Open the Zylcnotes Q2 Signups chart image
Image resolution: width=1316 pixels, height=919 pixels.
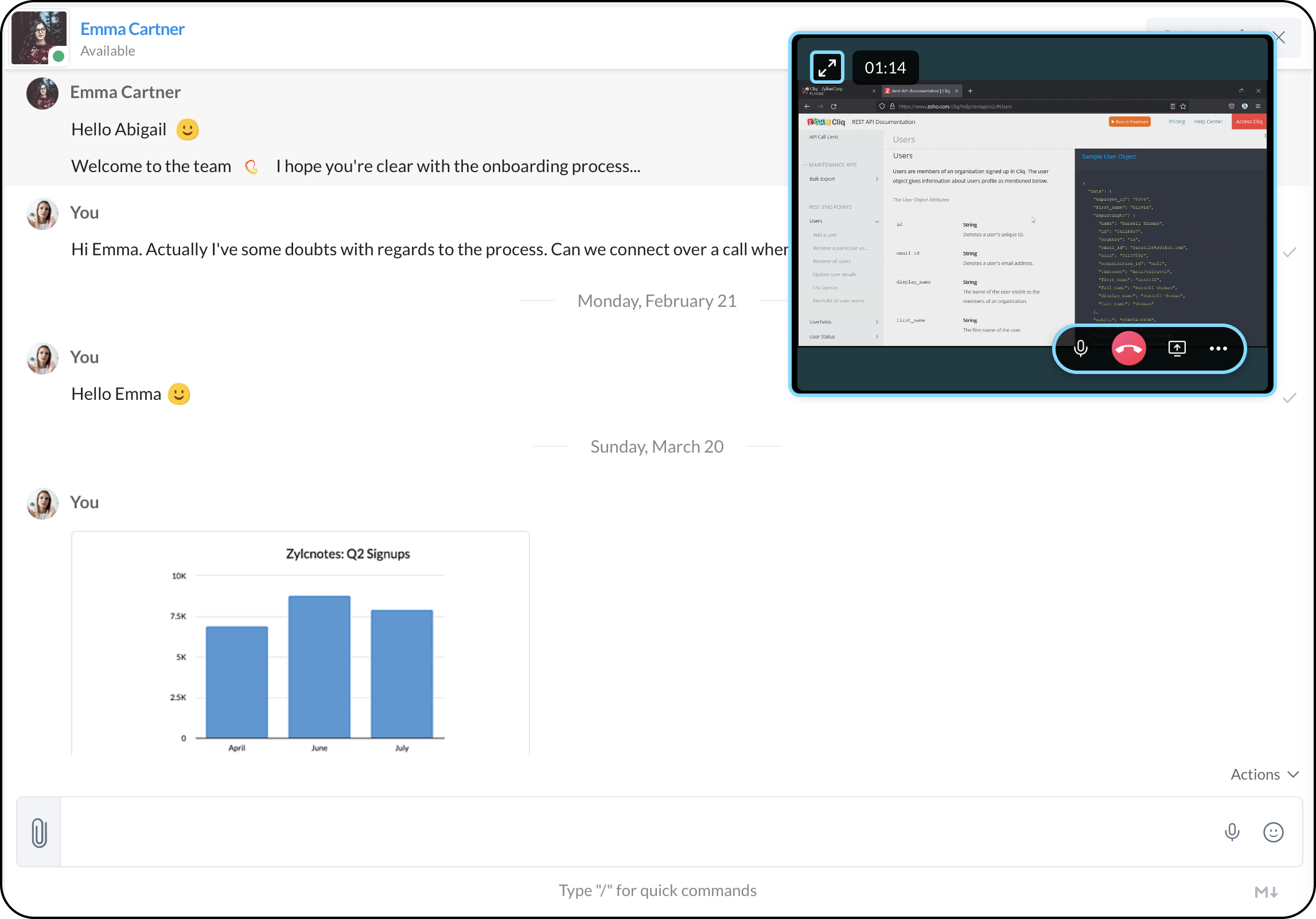pos(300,642)
